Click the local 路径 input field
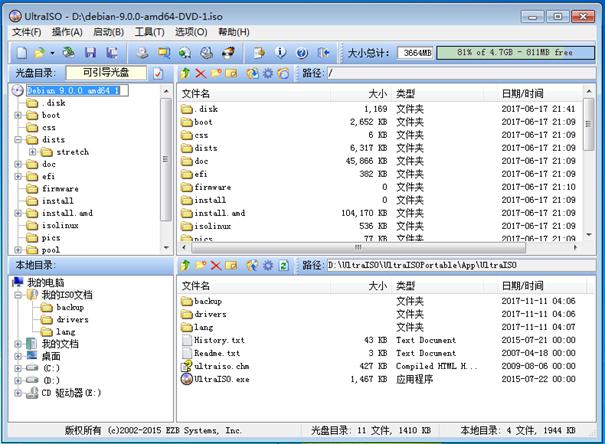605x444 pixels. point(461,265)
